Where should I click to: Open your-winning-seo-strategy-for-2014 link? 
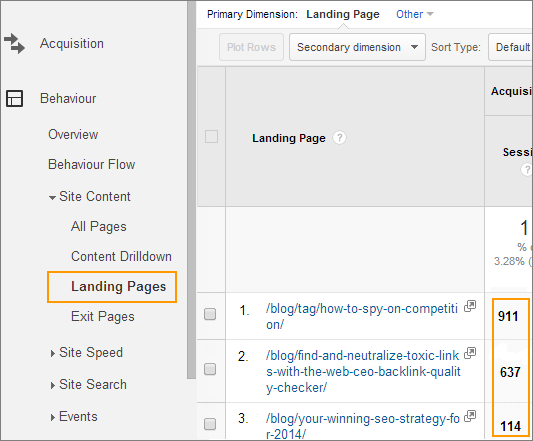point(363,426)
